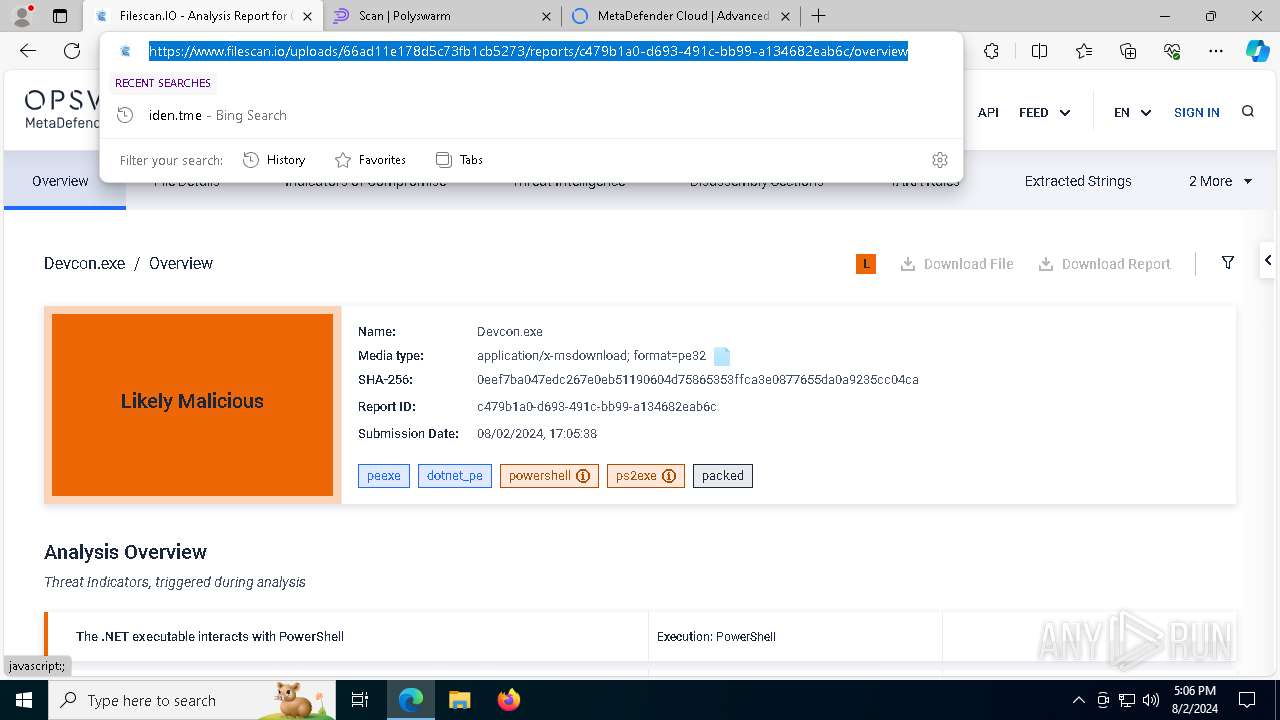Click the taskbar clock and date
The width and height of the screenshot is (1280, 720).
[x=1194, y=700]
